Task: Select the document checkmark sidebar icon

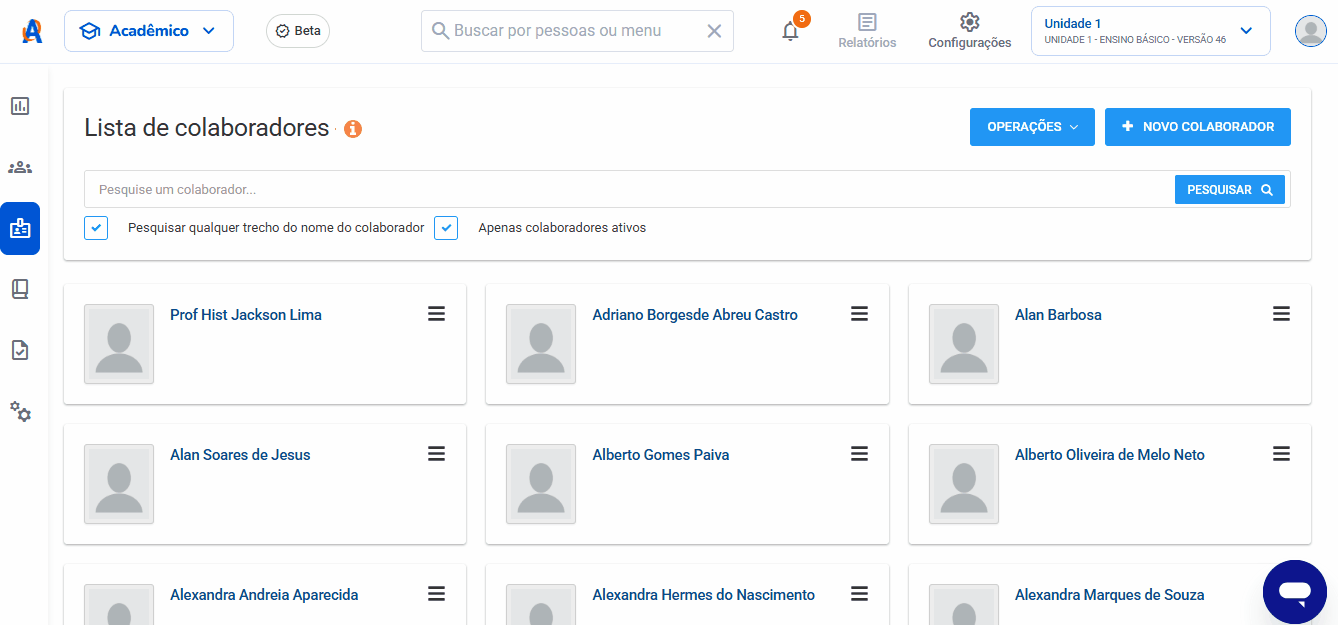Action: (20, 350)
